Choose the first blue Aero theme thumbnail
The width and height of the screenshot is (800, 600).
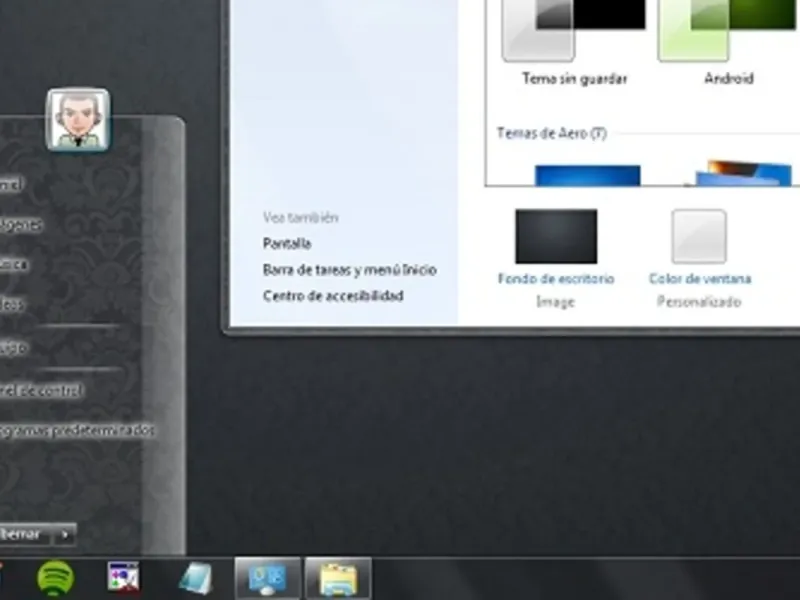(x=588, y=175)
